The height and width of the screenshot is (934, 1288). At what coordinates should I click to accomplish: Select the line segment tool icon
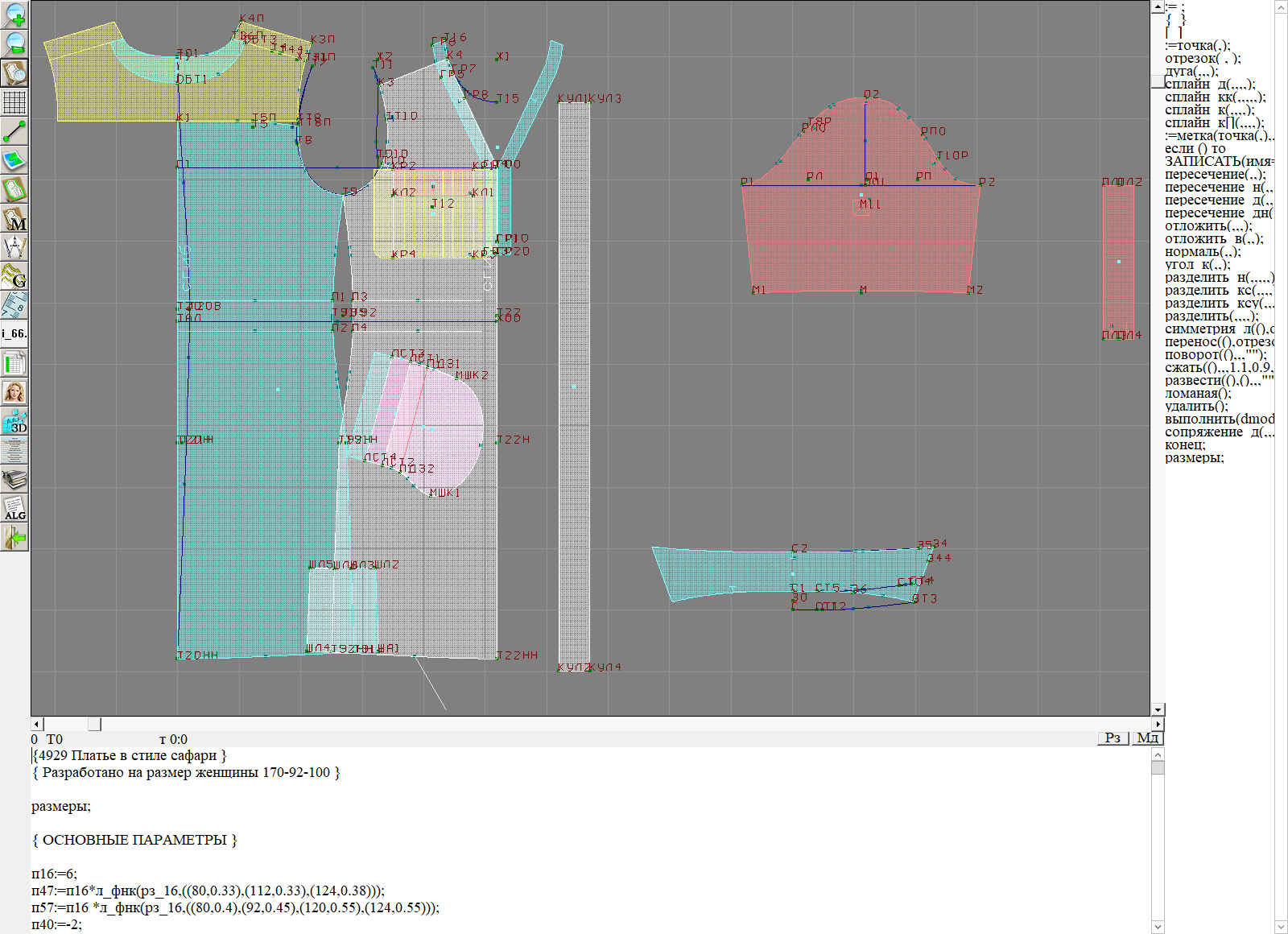tap(14, 131)
